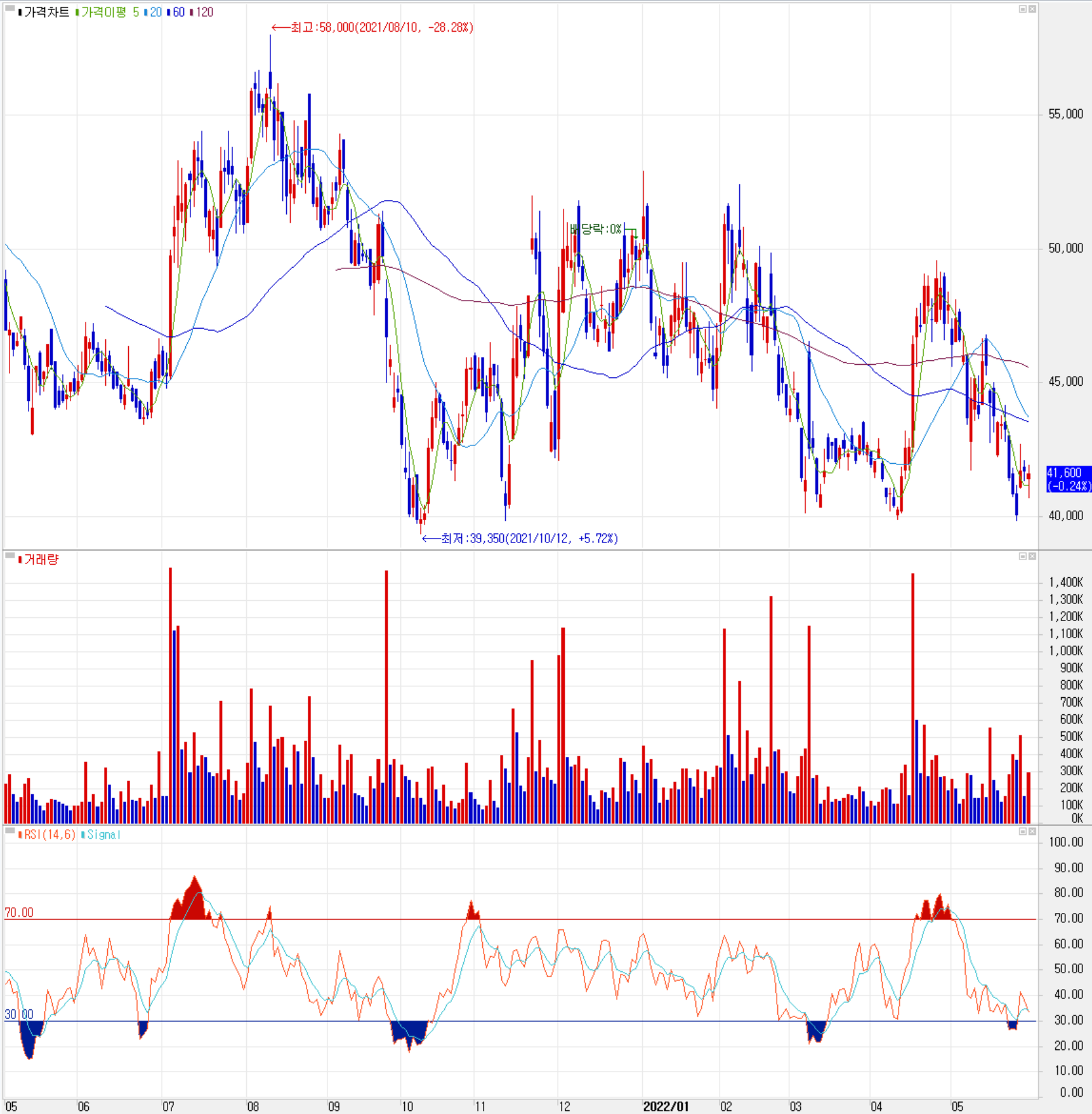This screenshot has width=1092, height=1114.
Task: Click the 1,400K volume axis label
Action: (x=1065, y=582)
